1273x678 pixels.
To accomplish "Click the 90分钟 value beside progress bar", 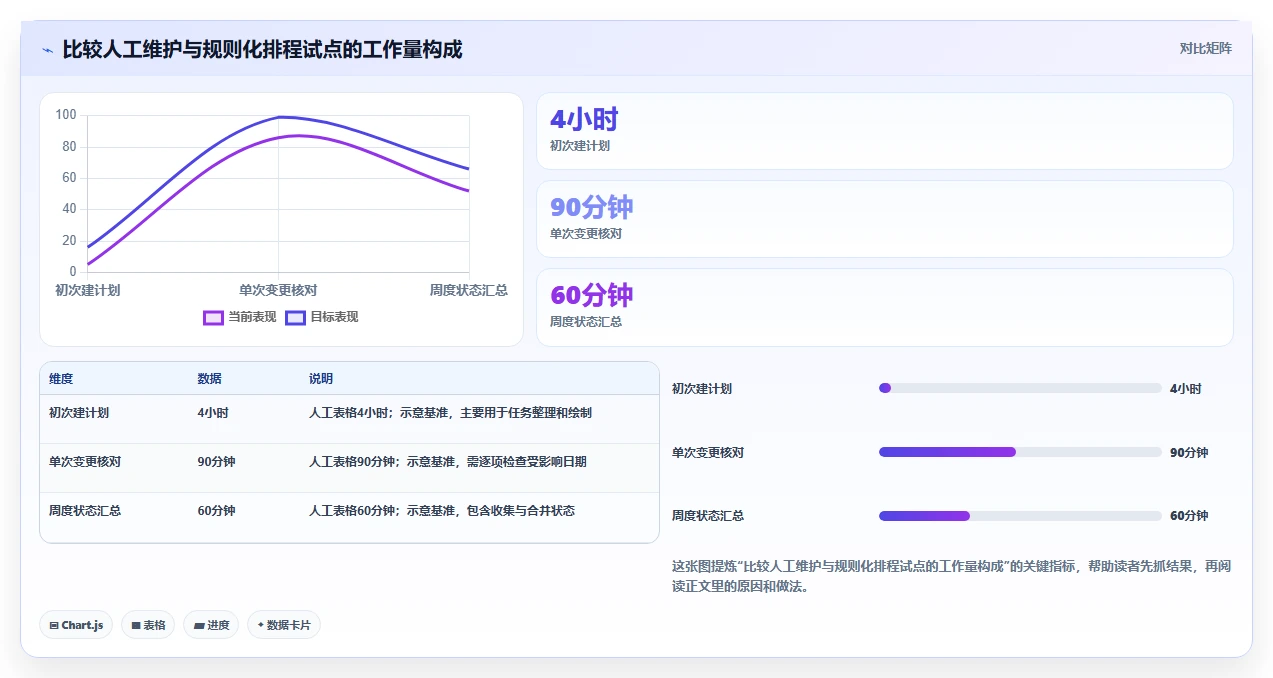I will 1189,452.
